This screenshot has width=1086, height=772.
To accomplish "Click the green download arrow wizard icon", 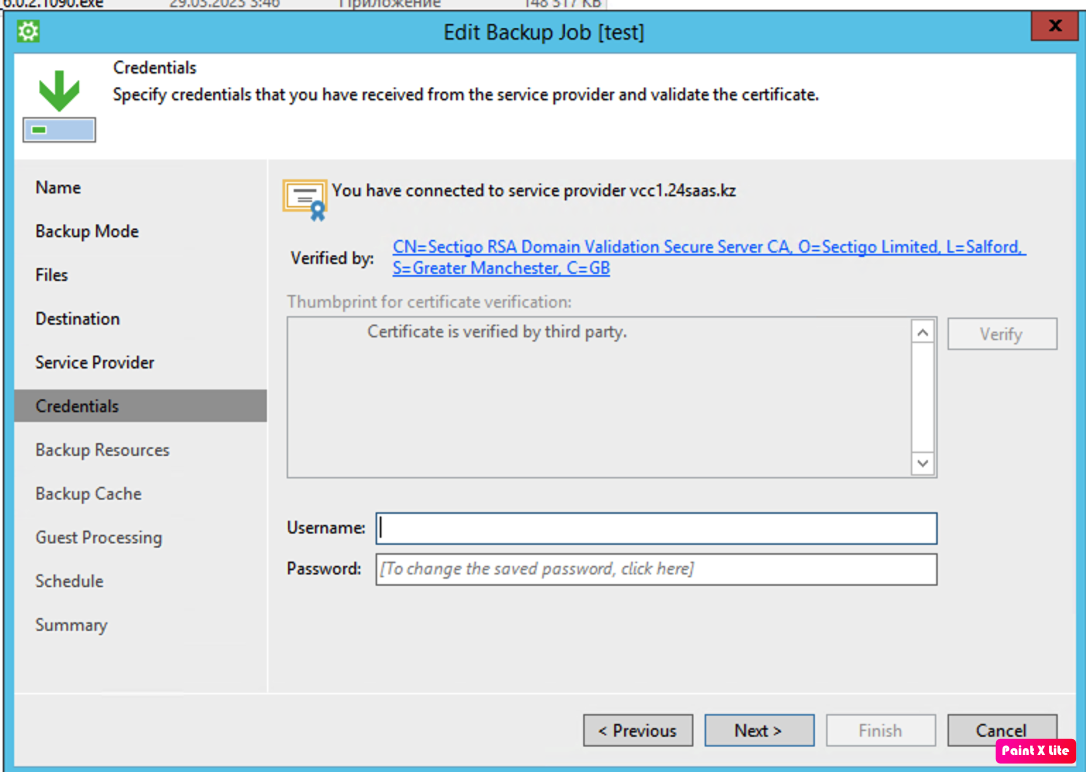I will [x=59, y=106].
